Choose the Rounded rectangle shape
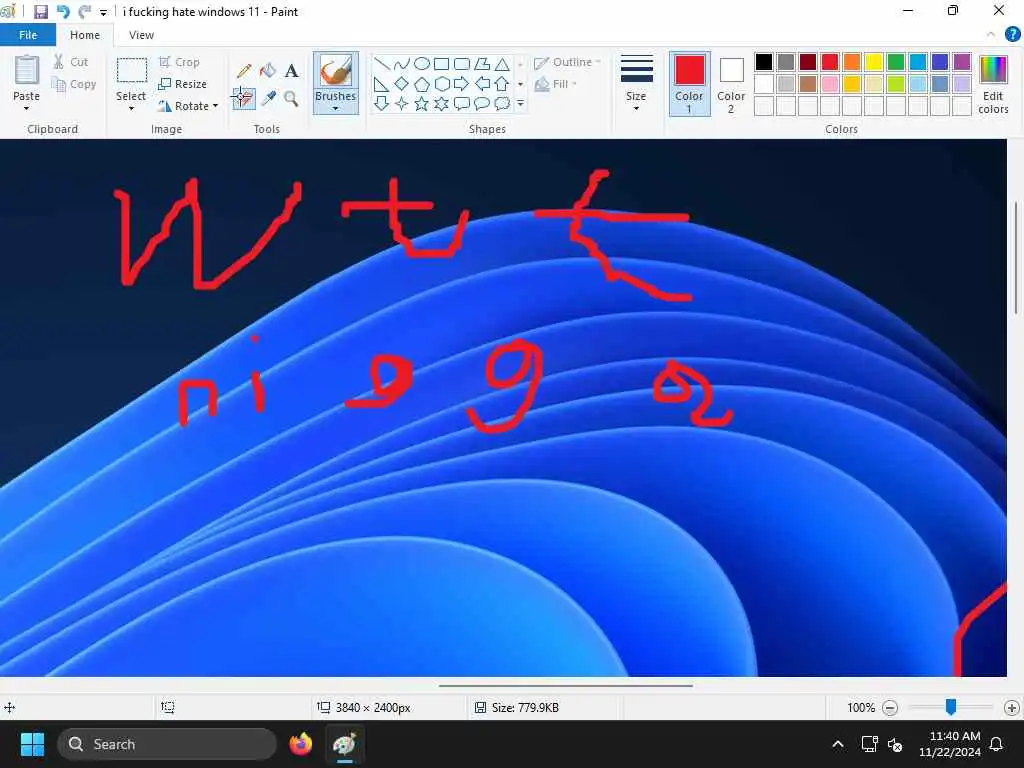This screenshot has height=768, width=1024. coord(462,64)
